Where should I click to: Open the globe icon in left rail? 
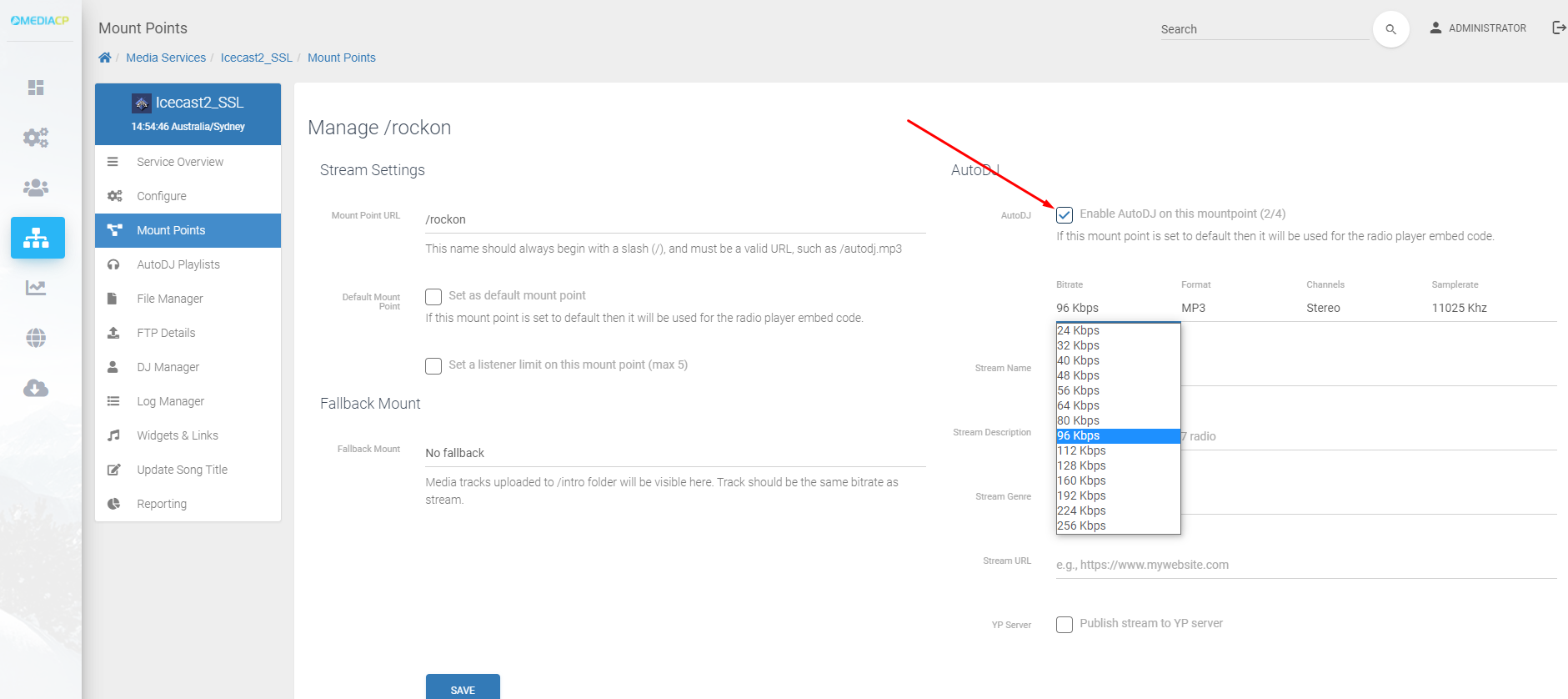click(36, 338)
